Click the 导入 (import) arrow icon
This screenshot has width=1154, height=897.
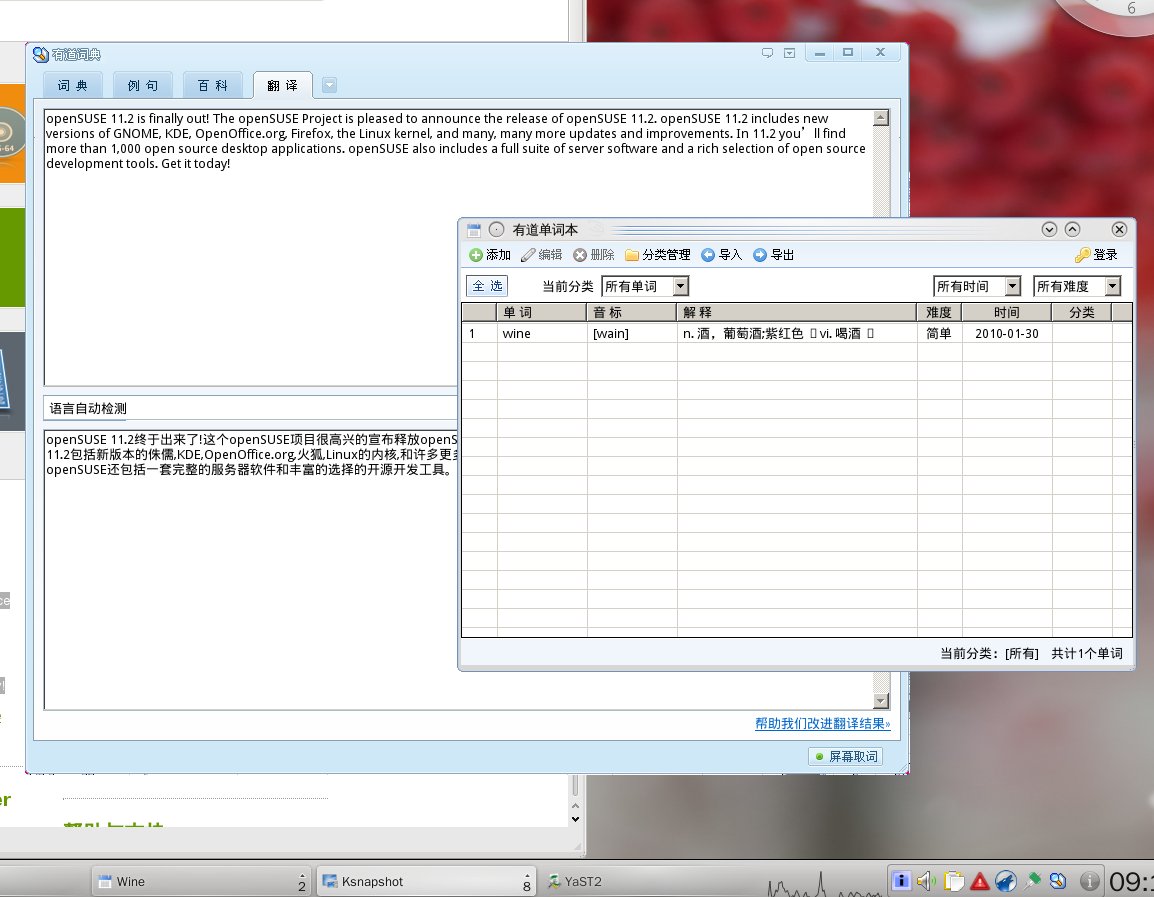click(x=708, y=255)
